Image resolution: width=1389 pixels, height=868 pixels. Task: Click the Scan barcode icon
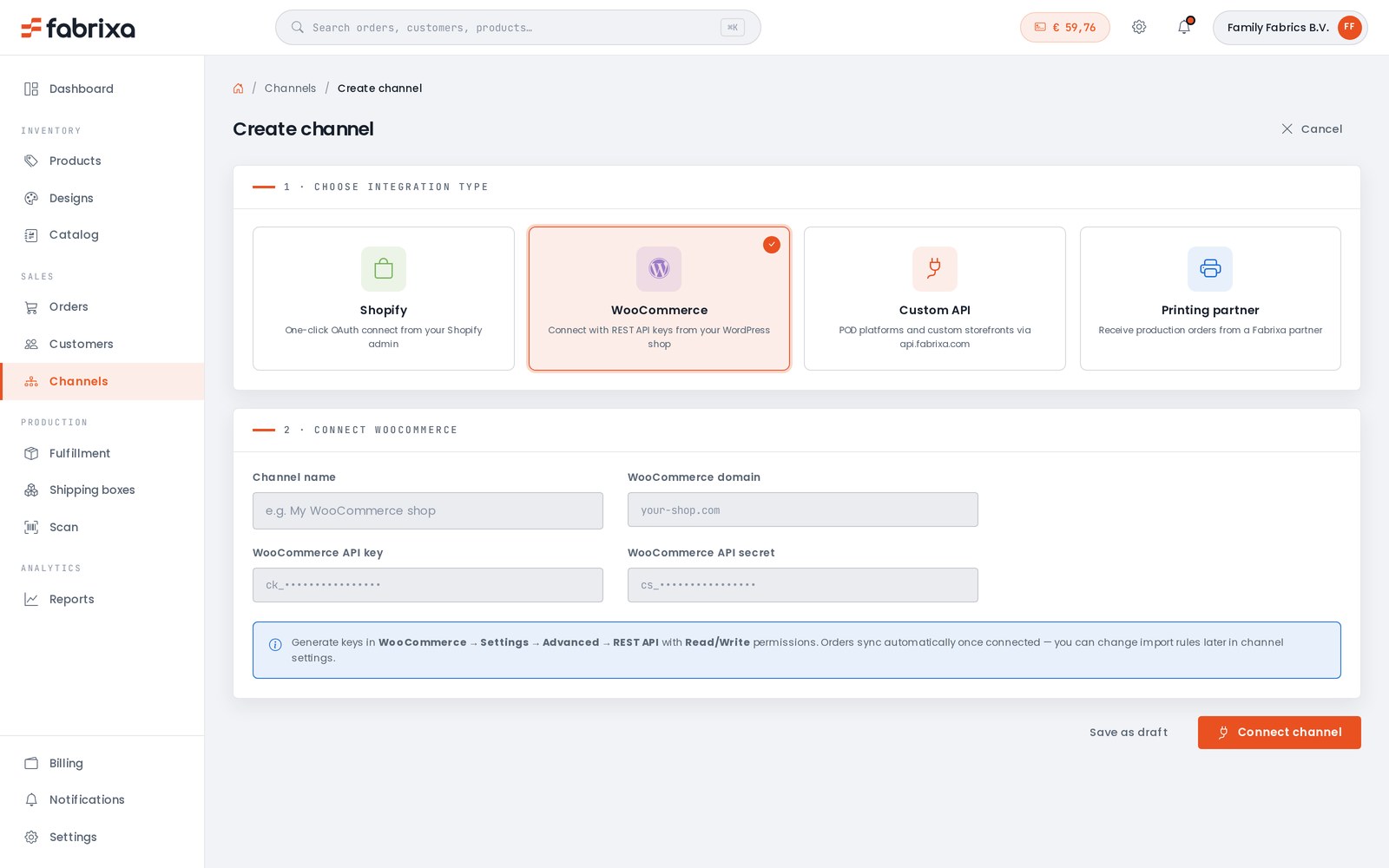[x=31, y=527]
